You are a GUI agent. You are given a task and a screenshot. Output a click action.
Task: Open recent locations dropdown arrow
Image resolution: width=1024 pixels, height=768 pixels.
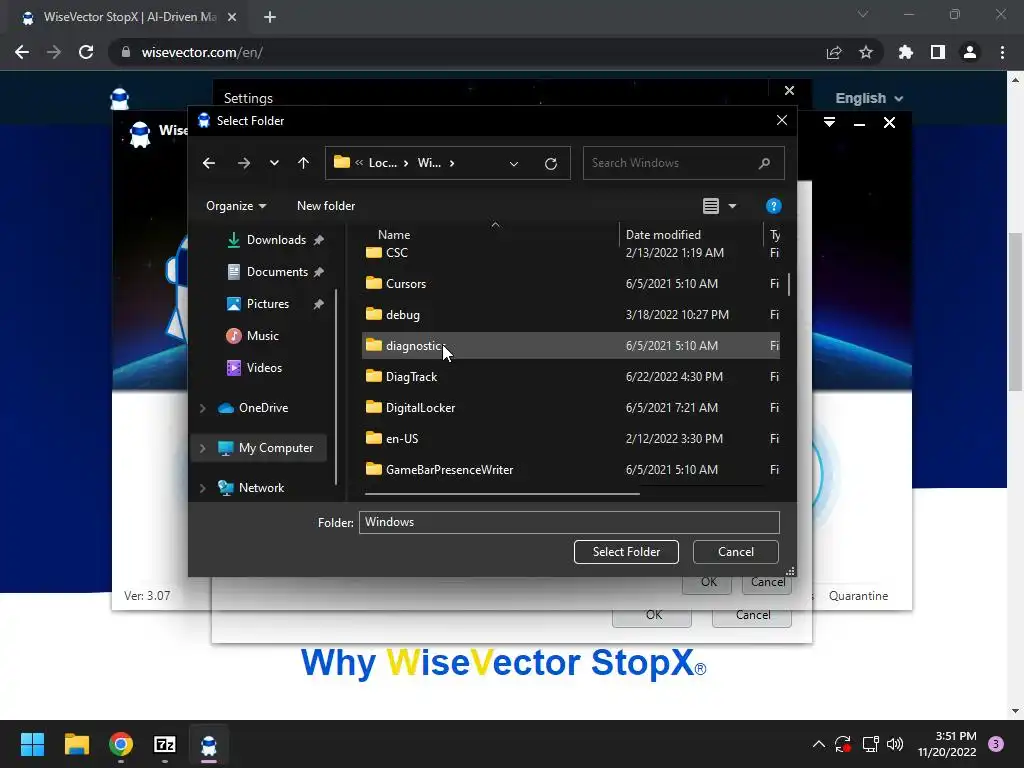tap(274, 163)
